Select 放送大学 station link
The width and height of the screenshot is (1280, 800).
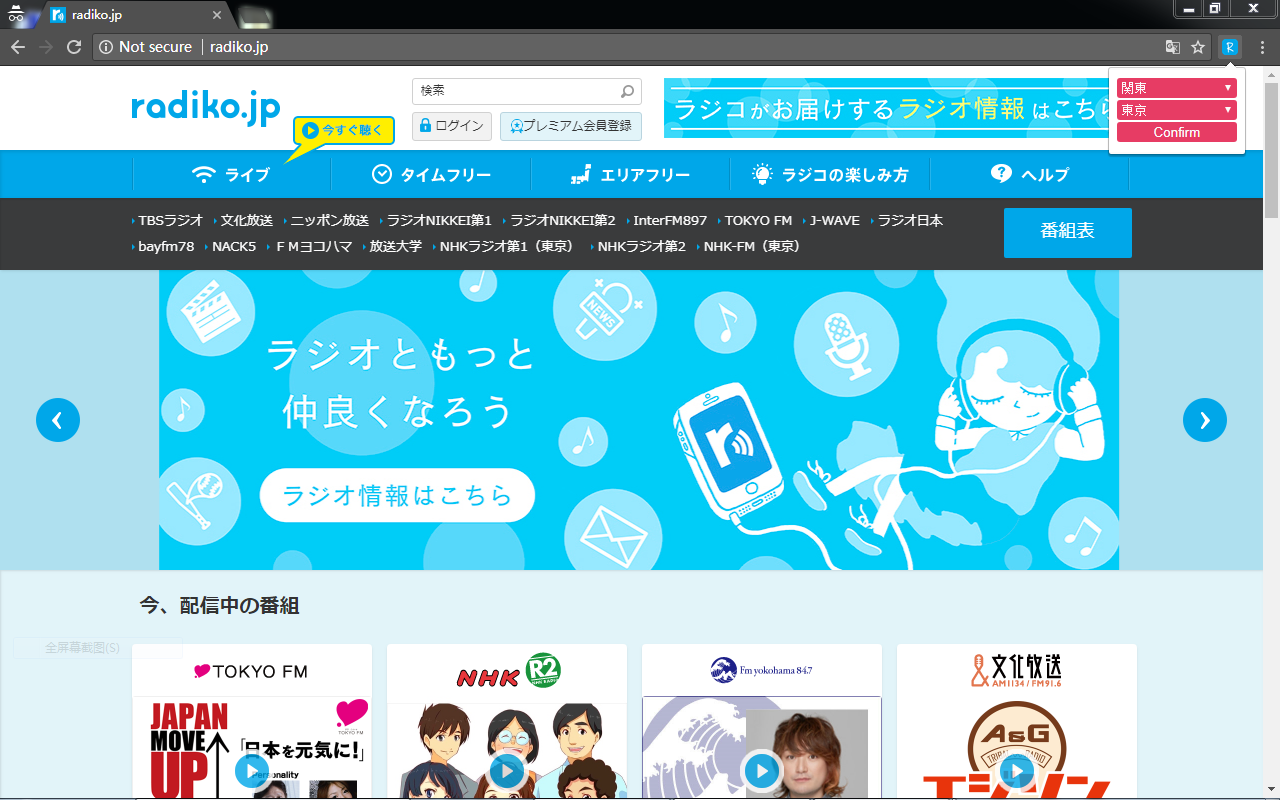396,246
